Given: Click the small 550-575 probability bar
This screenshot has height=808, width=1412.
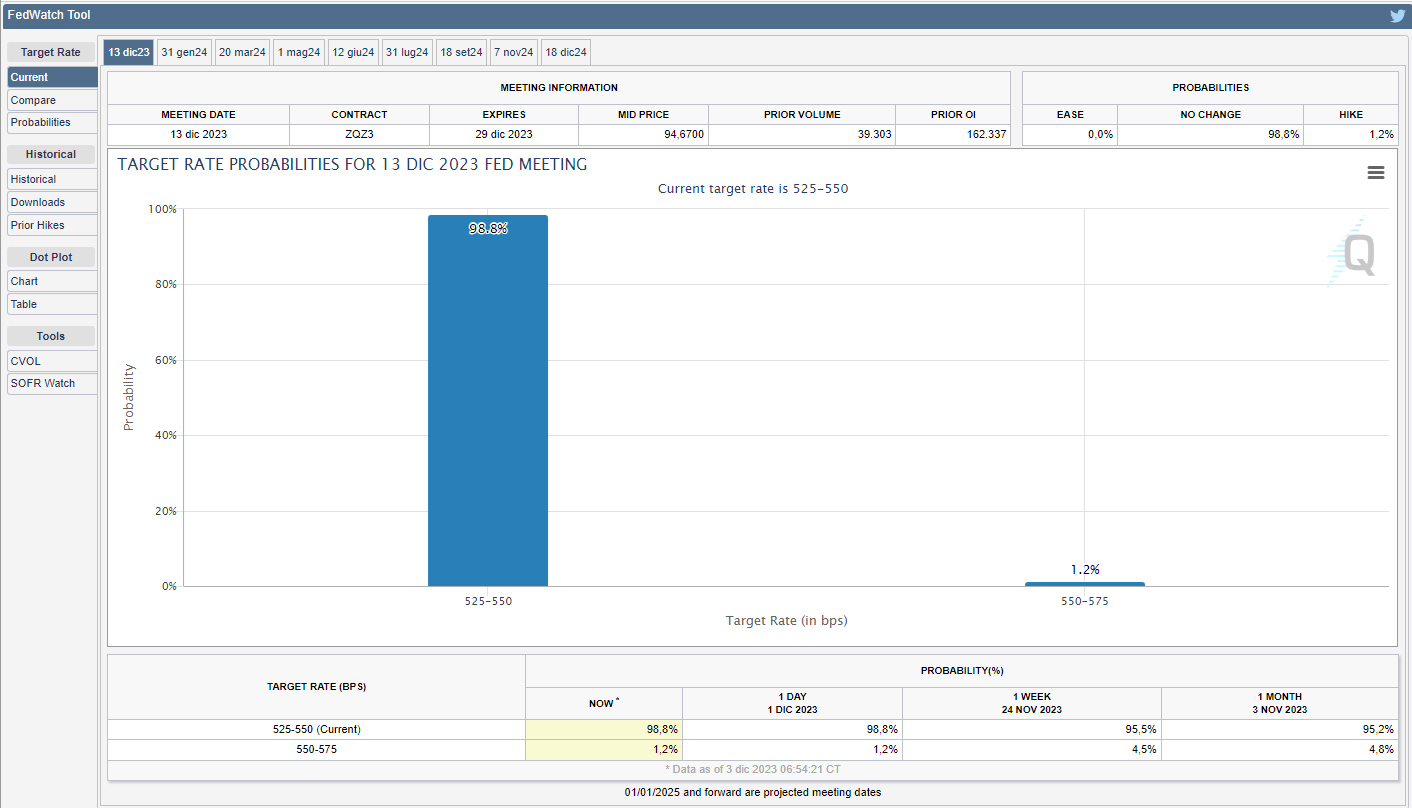Looking at the screenshot, I should pyautogui.click(x=1085, y=583).
